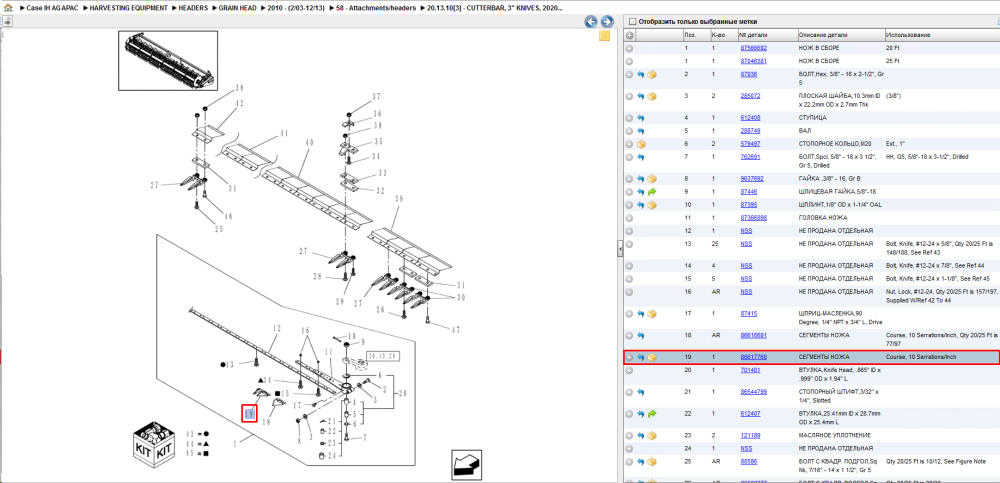1000x483 pixels.
Task: Click the 20.13.20 reference box in diagram
Action: [382, 355]
